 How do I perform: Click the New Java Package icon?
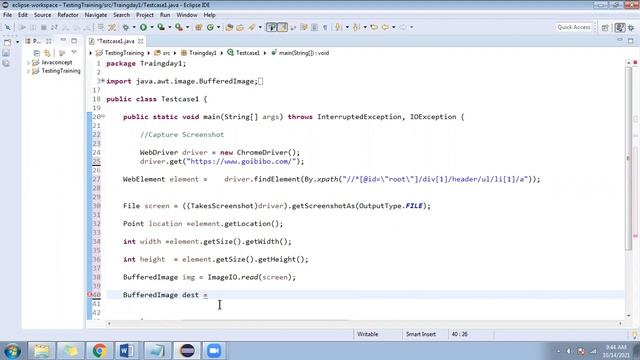coord(199,27)
